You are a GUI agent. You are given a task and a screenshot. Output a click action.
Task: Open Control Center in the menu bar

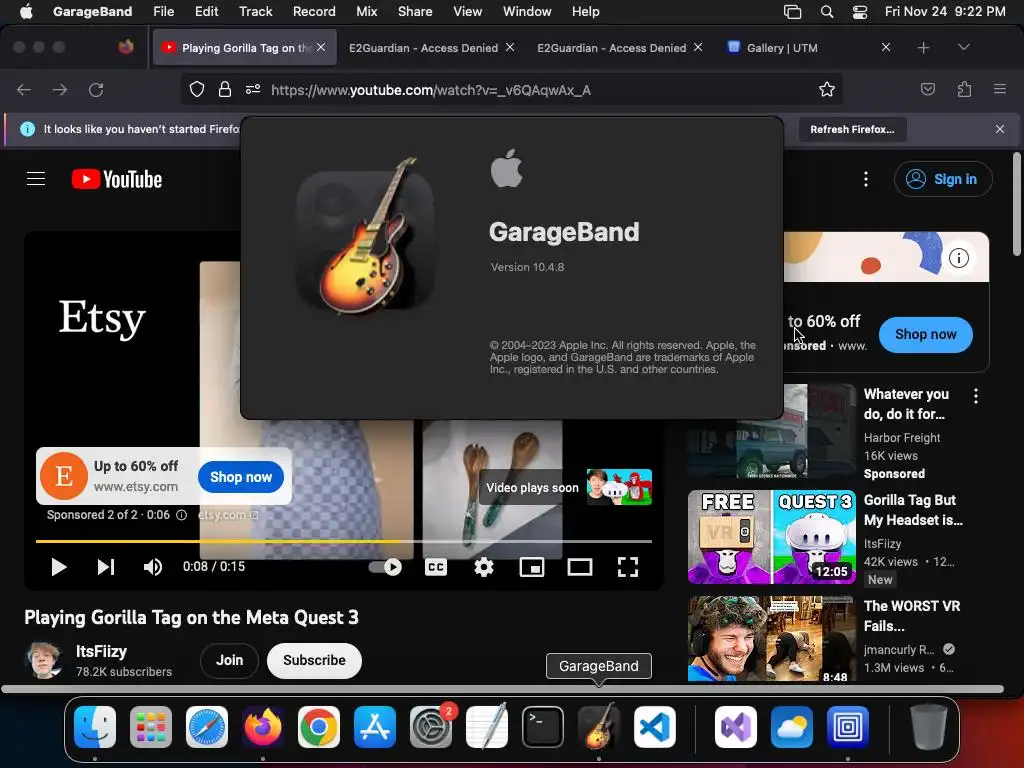(860, 12)
